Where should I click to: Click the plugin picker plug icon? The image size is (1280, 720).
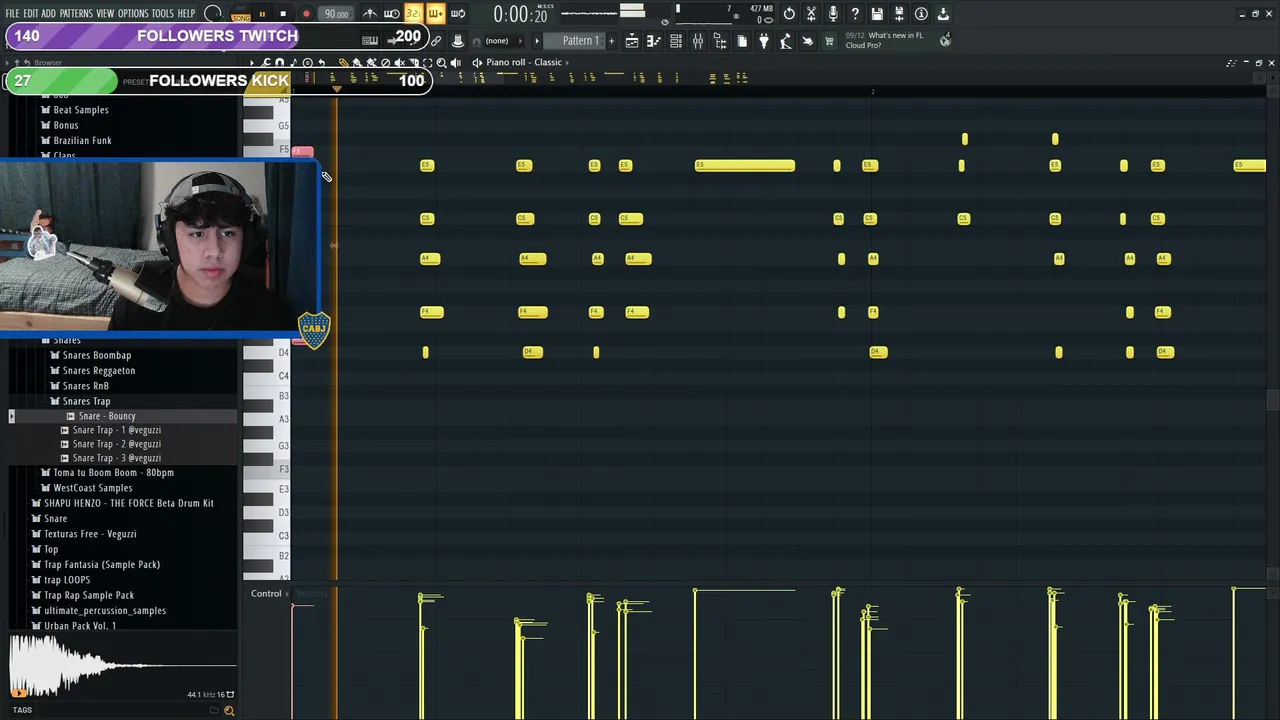[x=763, y=41]
